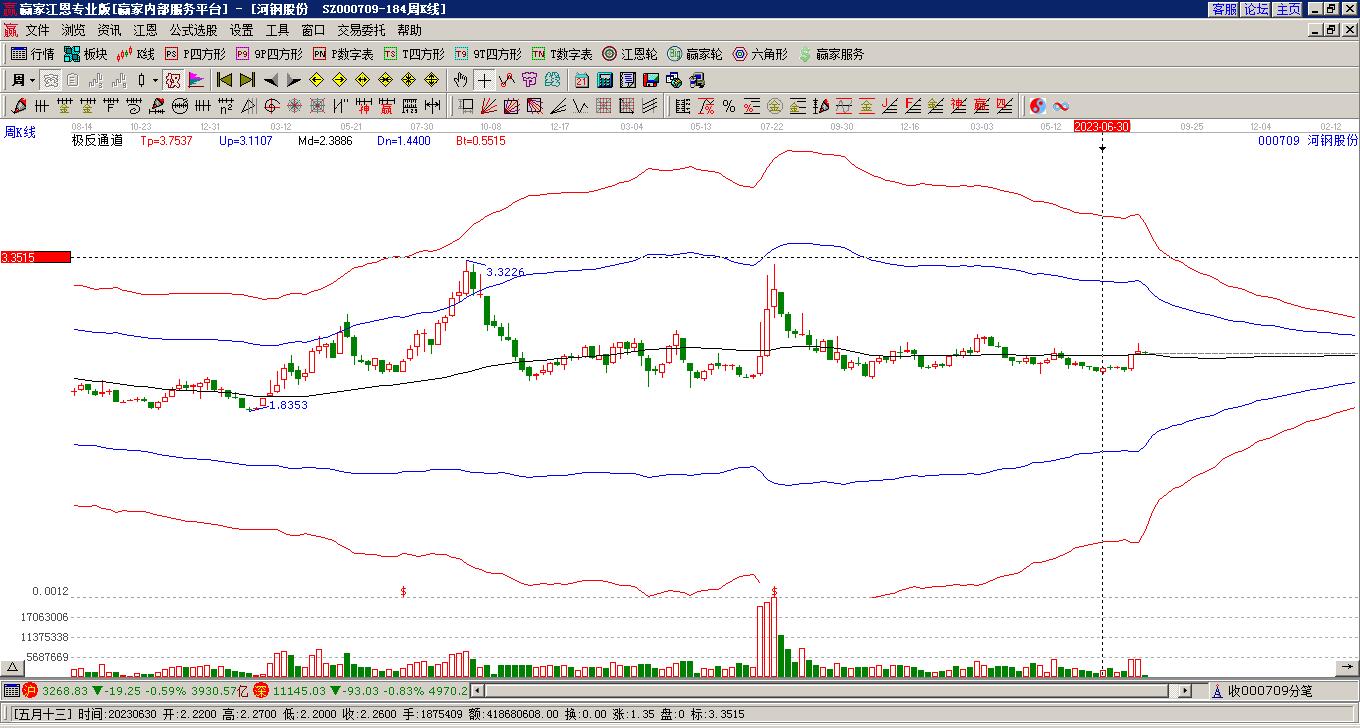Open the P四方形 square tool
Screen dimensions: 1360x728
[195, 54]
